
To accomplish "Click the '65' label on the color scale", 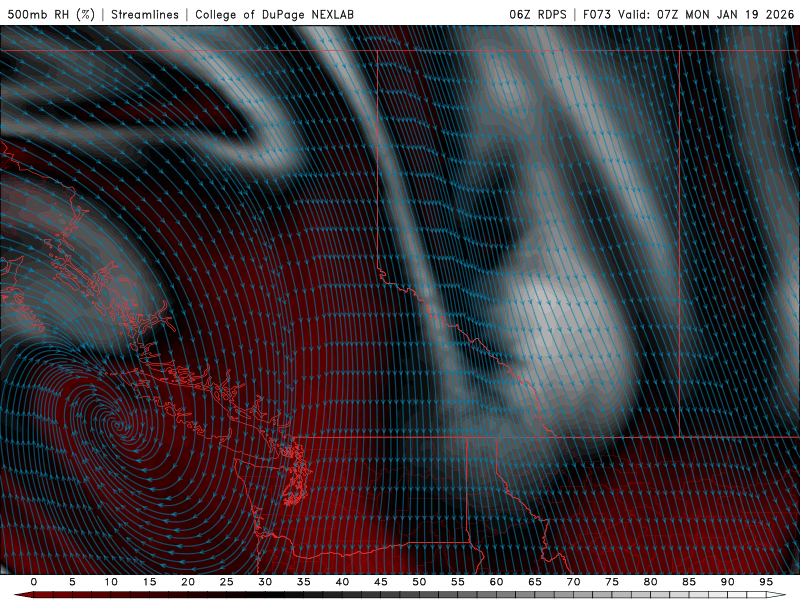I will [535, 582].
